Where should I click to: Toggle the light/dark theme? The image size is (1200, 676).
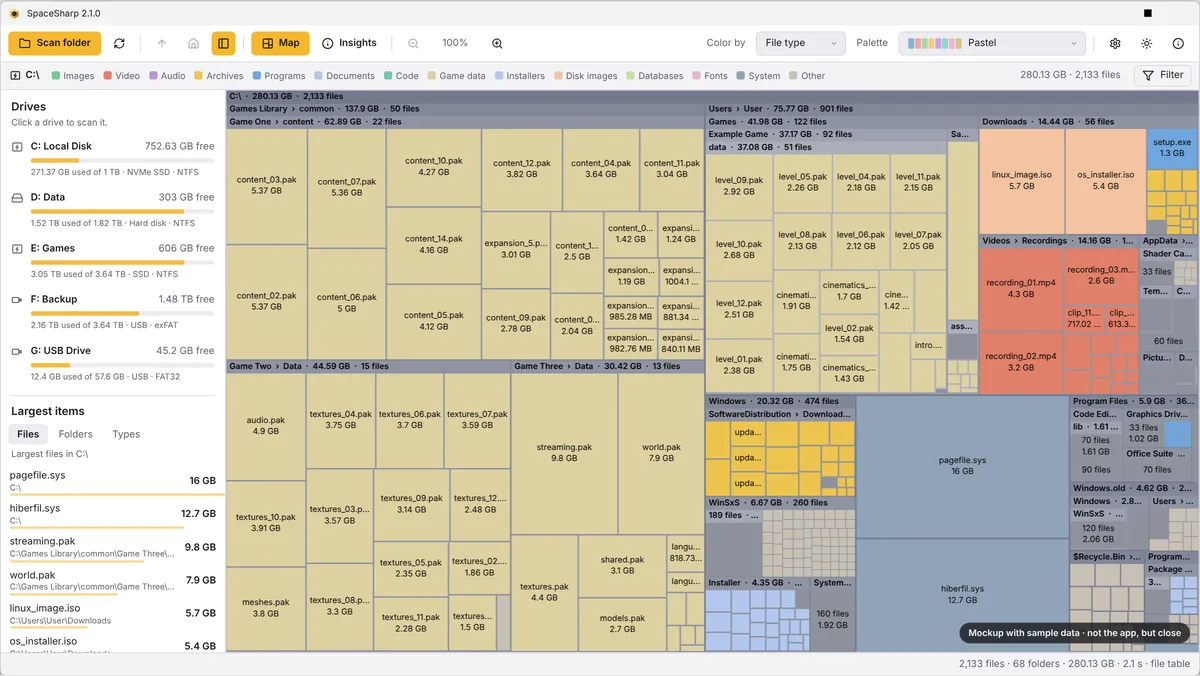pos(1146,43)
